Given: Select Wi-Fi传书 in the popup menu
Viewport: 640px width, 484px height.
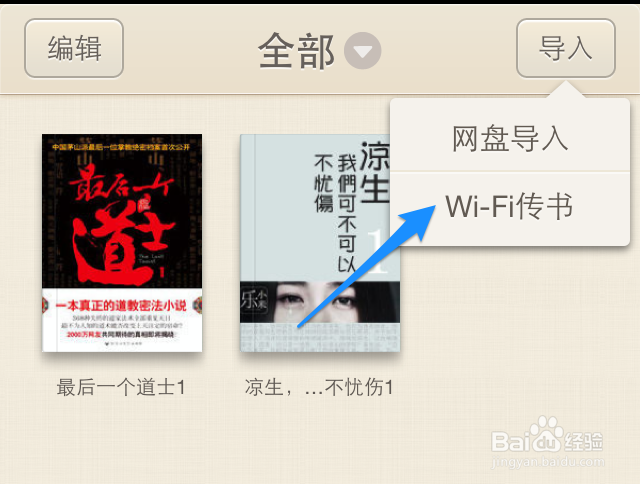Looking at the screenshot, I should (510, 206).
